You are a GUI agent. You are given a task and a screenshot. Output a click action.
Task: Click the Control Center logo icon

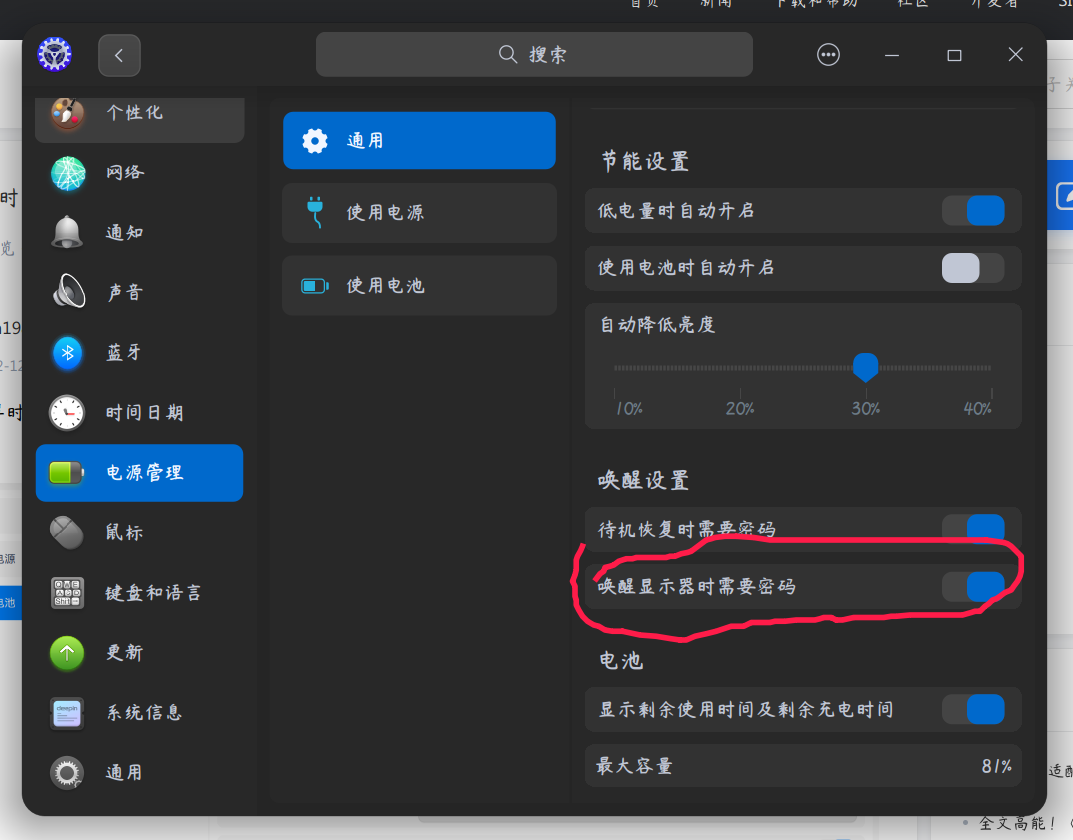(x=54, y=55)
